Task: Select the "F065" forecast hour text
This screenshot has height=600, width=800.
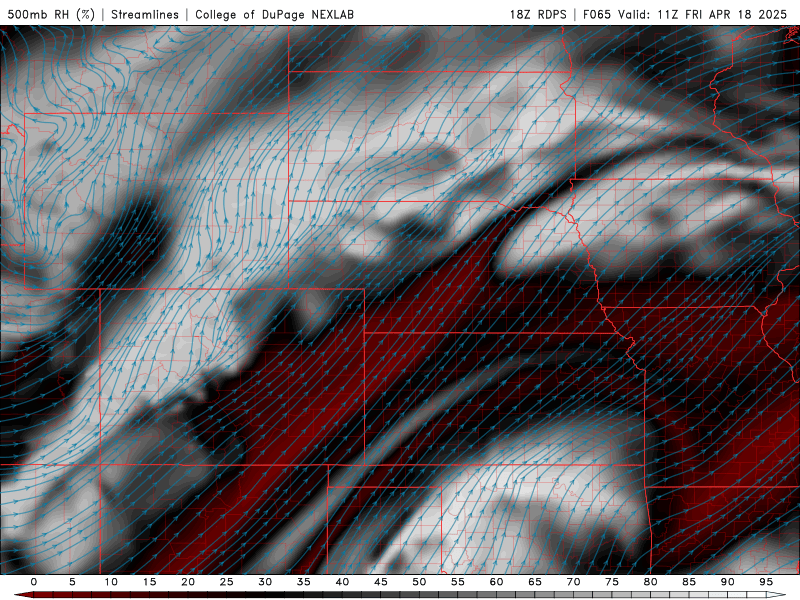Action: click(x=596, y=15)
